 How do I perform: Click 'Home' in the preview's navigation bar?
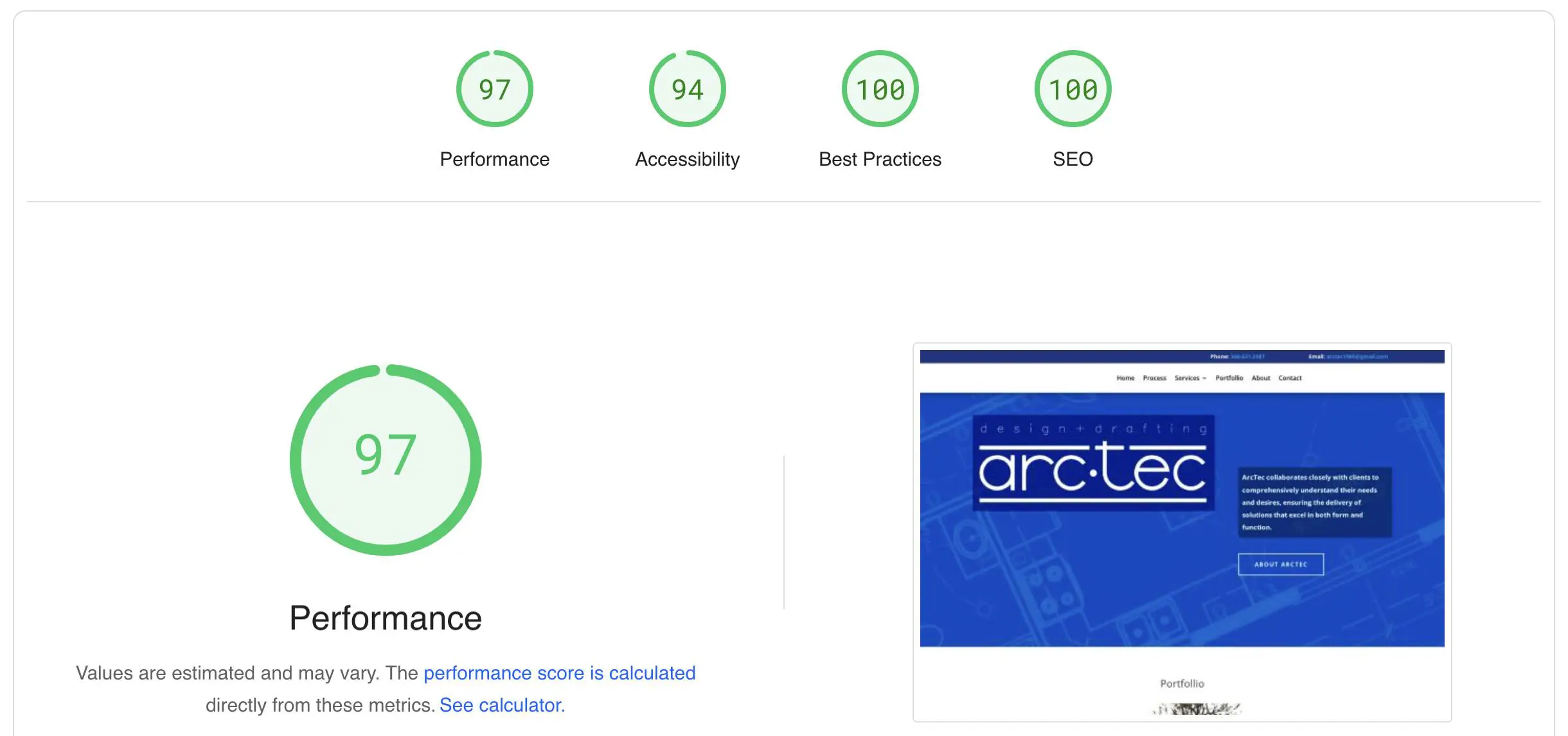point(1125,378)
